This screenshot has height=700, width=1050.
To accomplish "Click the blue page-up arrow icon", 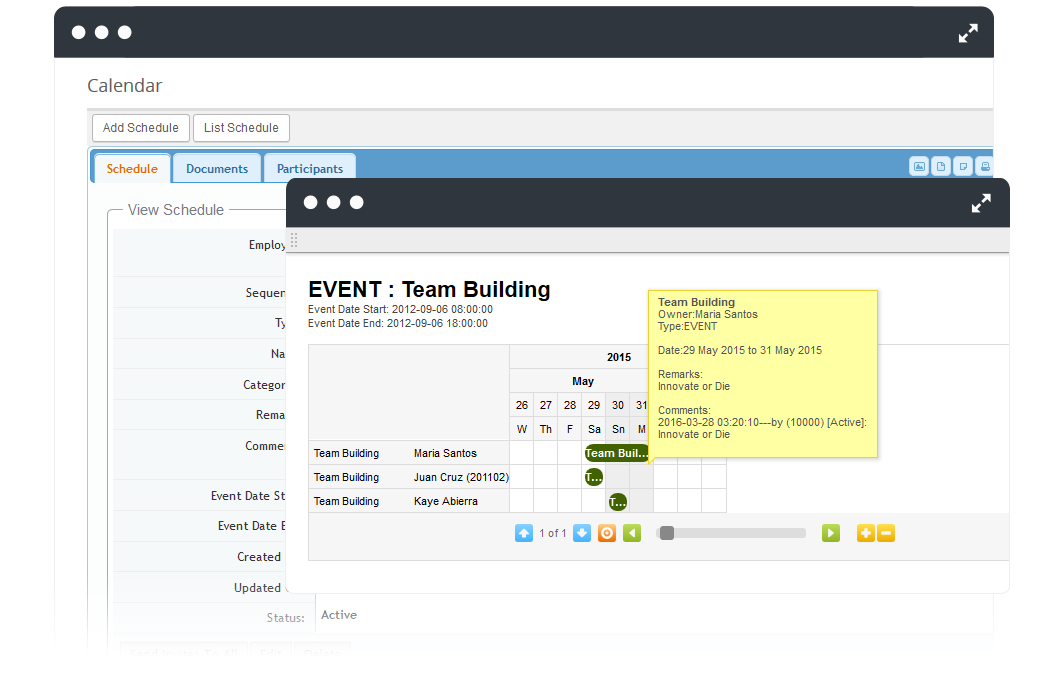I will (x=524, y=533).
